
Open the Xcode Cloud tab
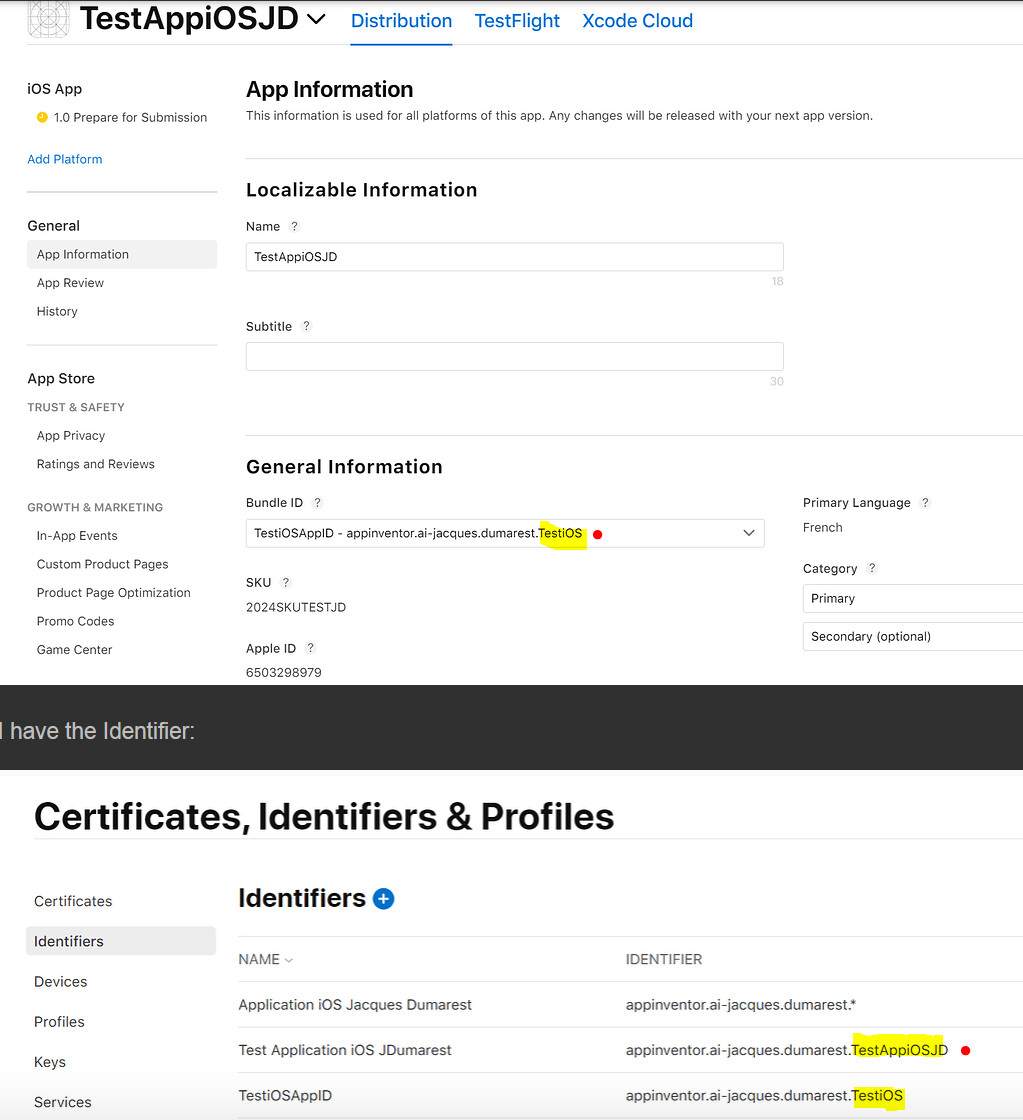pyautogui.click(x=637, y=21)
